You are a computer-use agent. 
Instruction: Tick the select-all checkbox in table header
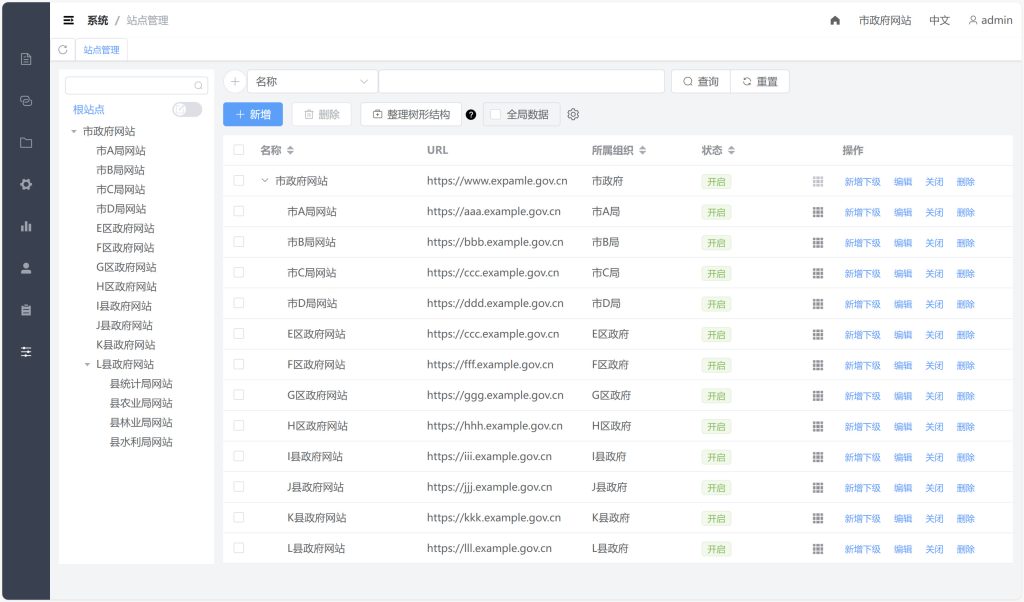point(239,150)
